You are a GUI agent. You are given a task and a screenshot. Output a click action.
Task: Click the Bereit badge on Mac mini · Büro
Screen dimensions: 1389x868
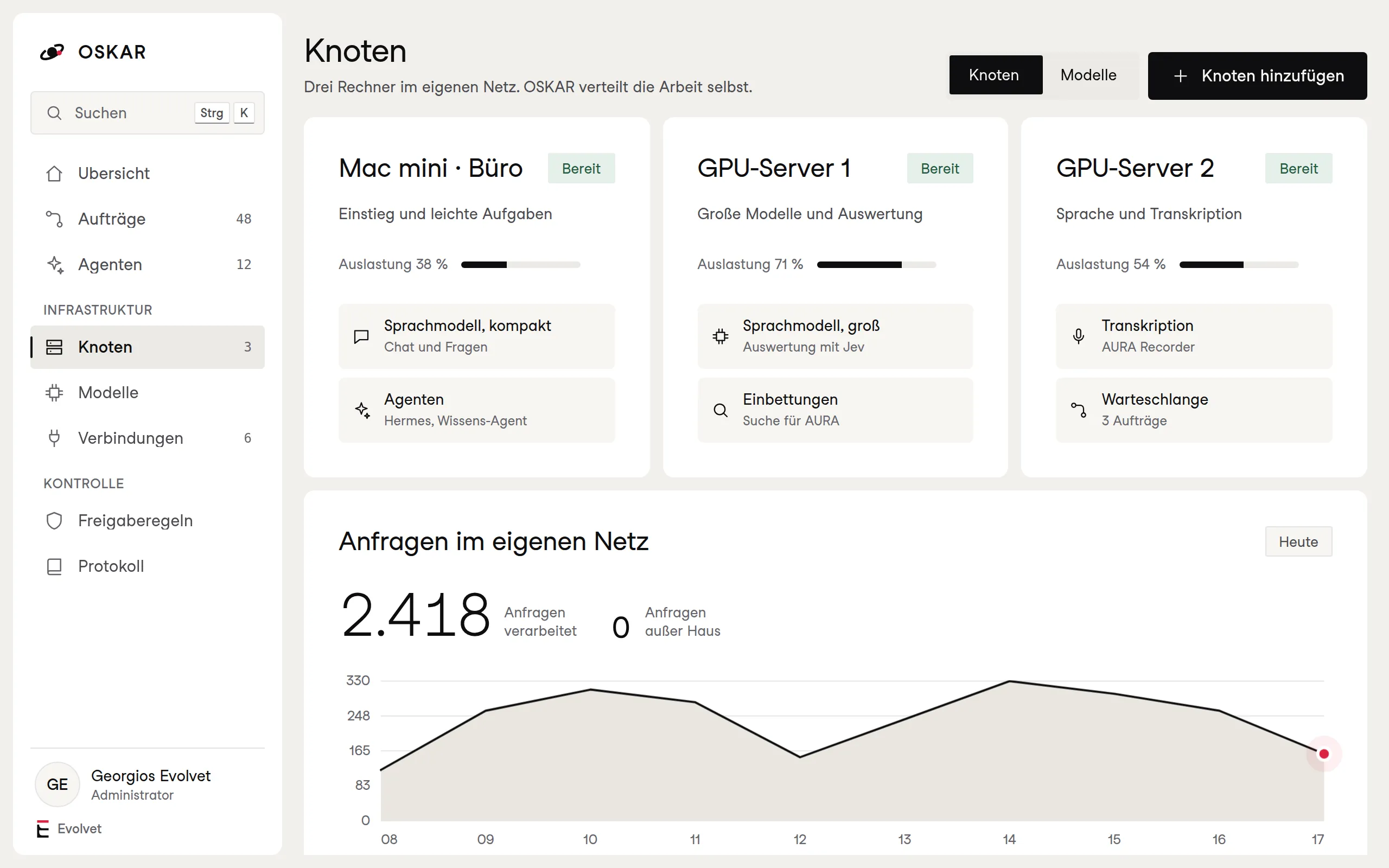click(x=581, y=168)
